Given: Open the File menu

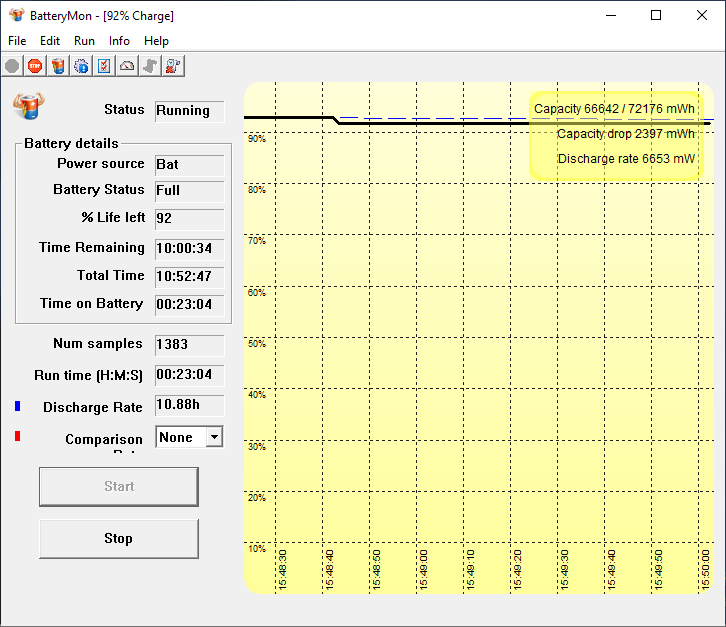Looking at the screenshot, I should pos(17,41).
